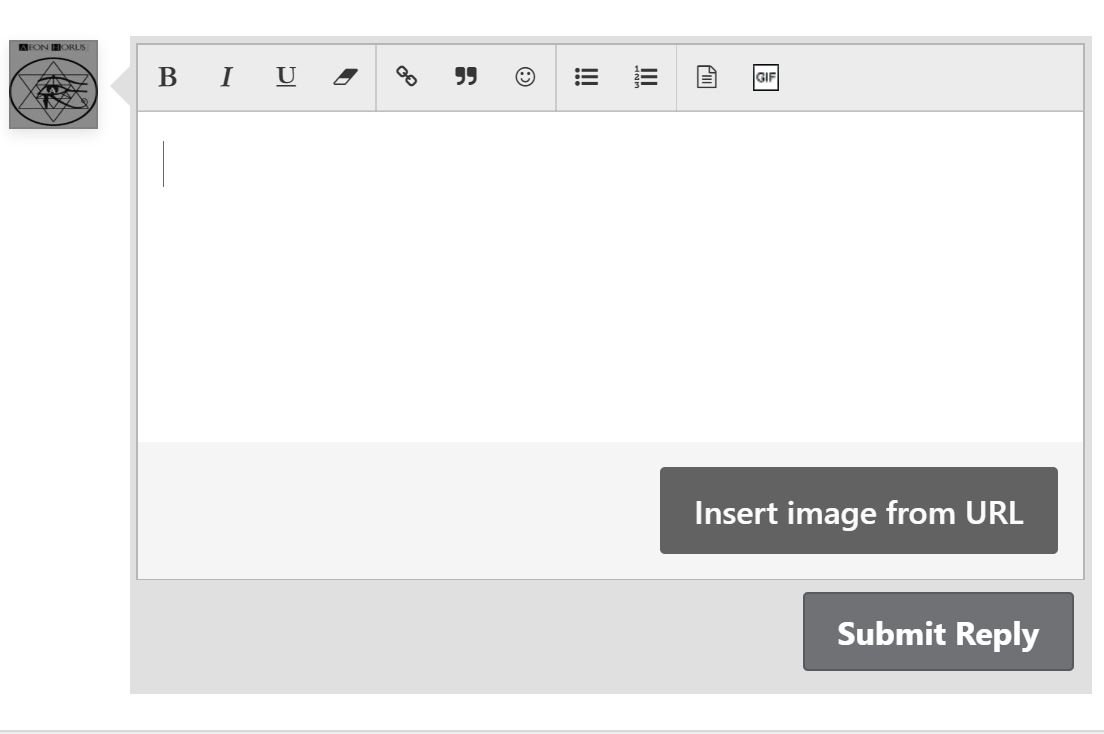
Task: Insert a hyperlink with the chain icon
Action: (406, 77)
